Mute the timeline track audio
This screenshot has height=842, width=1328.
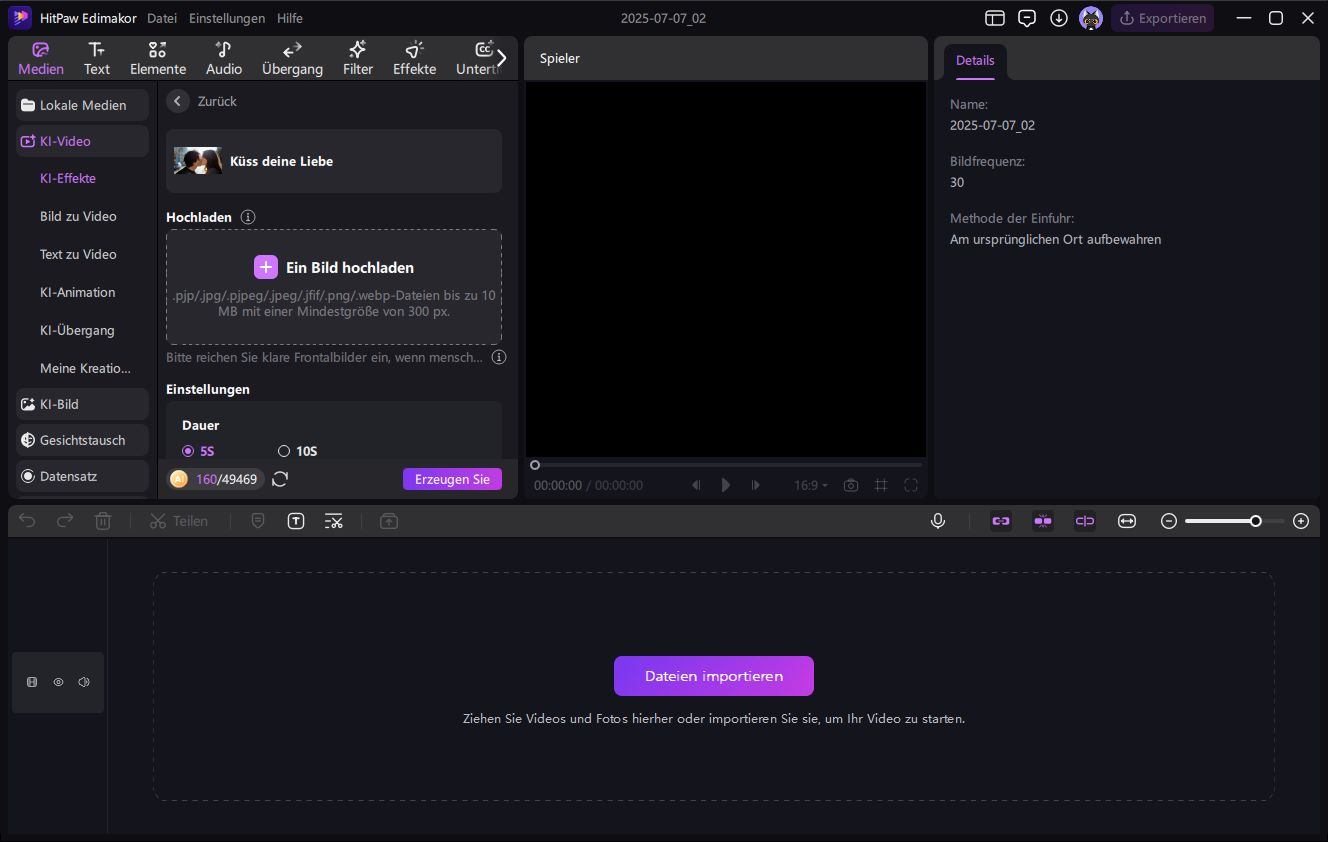click(x=84, y=682)
